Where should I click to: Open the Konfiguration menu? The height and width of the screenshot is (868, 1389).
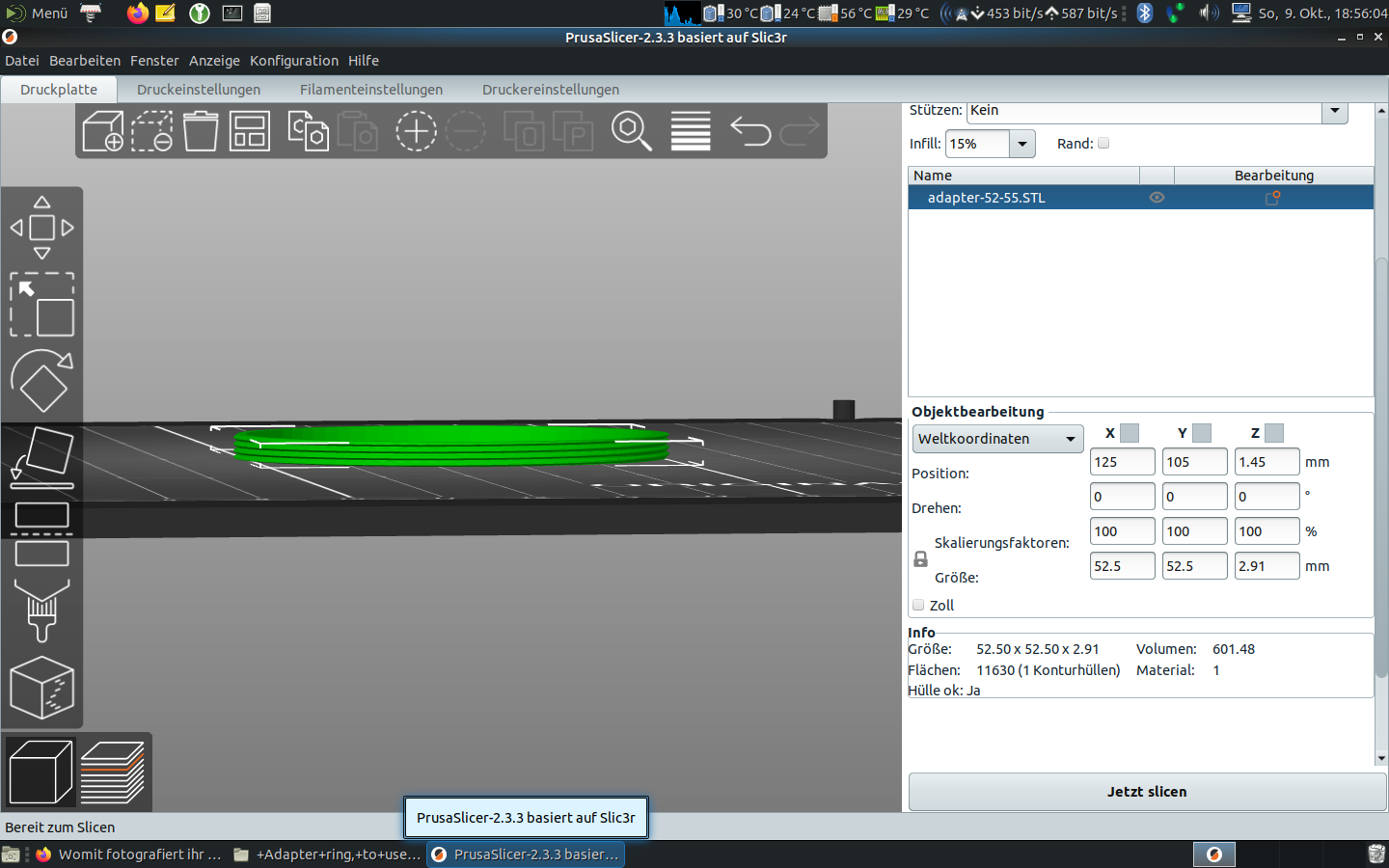coord(293,61)
